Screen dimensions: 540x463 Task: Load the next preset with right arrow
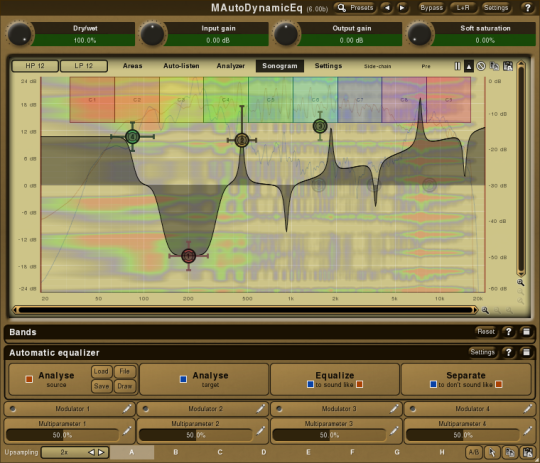tap(402, 8)
